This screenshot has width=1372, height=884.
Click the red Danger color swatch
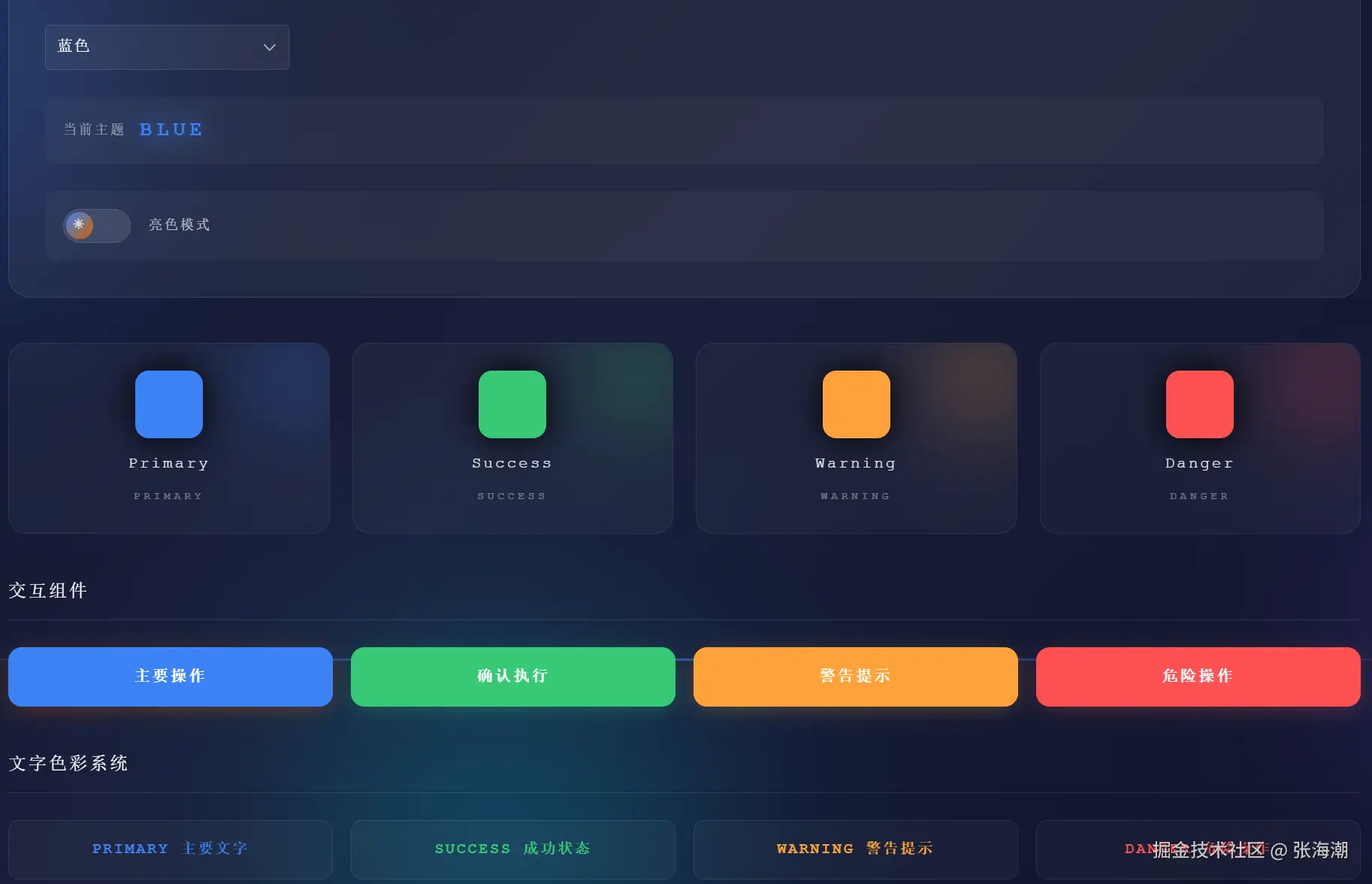[1200, 404]
